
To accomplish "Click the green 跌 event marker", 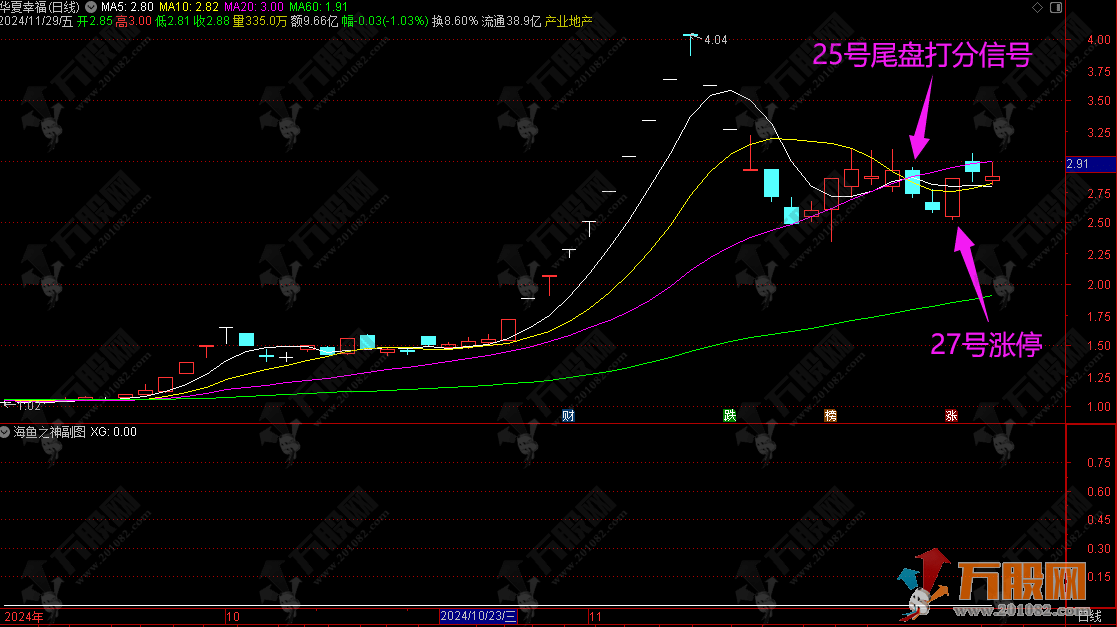I will click(730, 415).
